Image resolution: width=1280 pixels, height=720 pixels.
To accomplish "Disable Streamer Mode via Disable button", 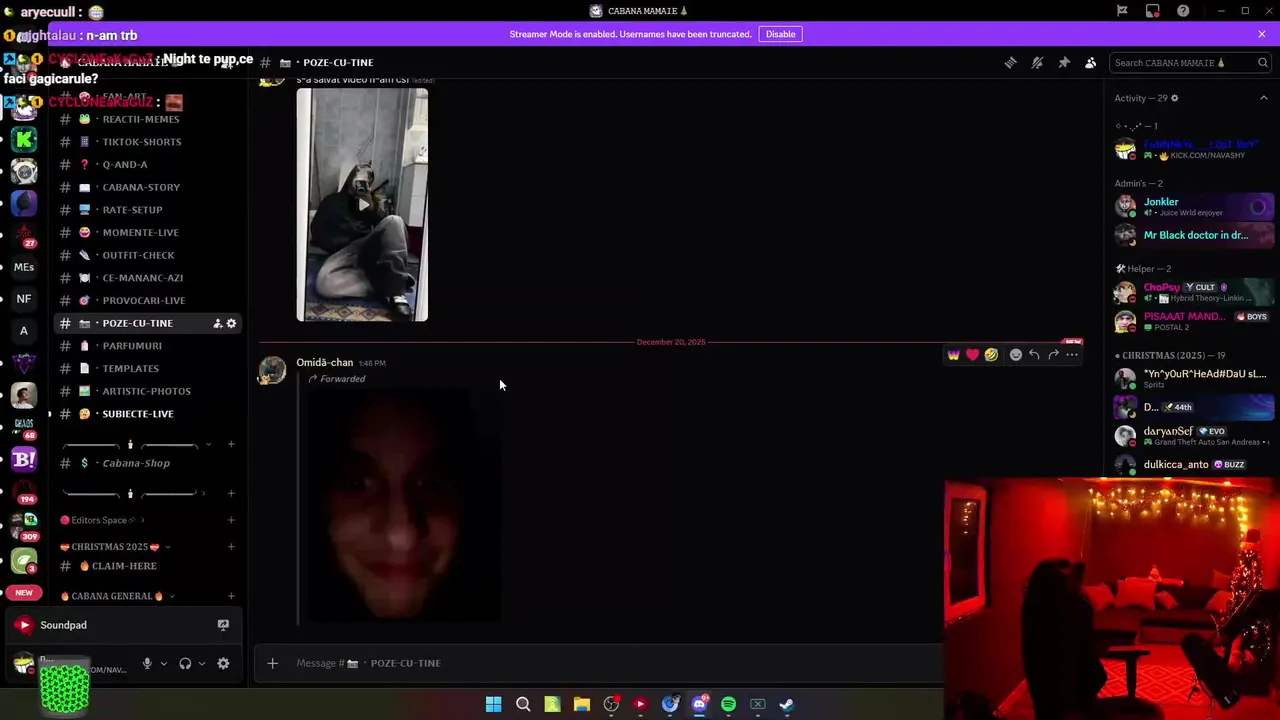I will pyautogui.click(x=780, y=34).
